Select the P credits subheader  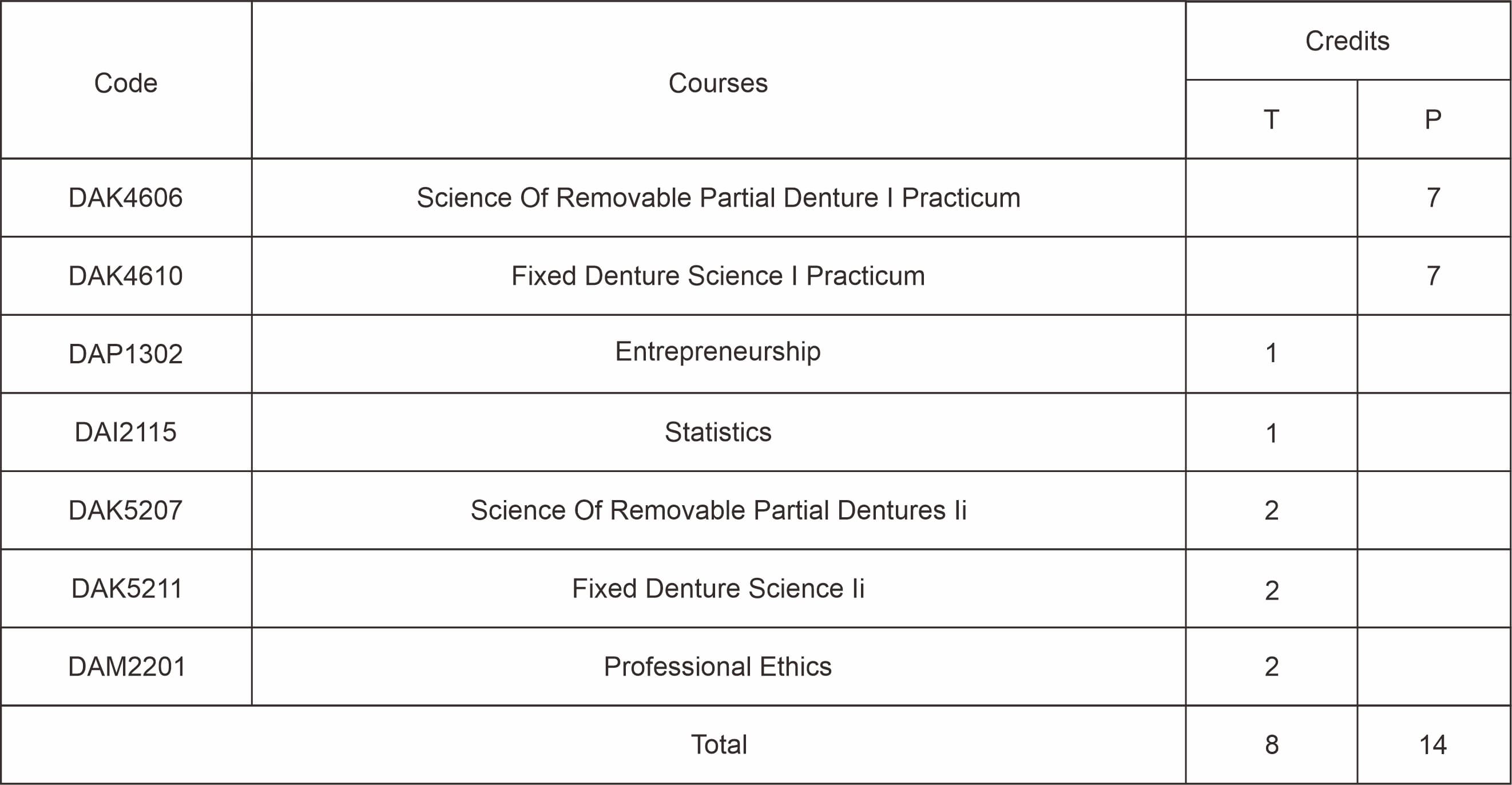(x=1432, y=119)
